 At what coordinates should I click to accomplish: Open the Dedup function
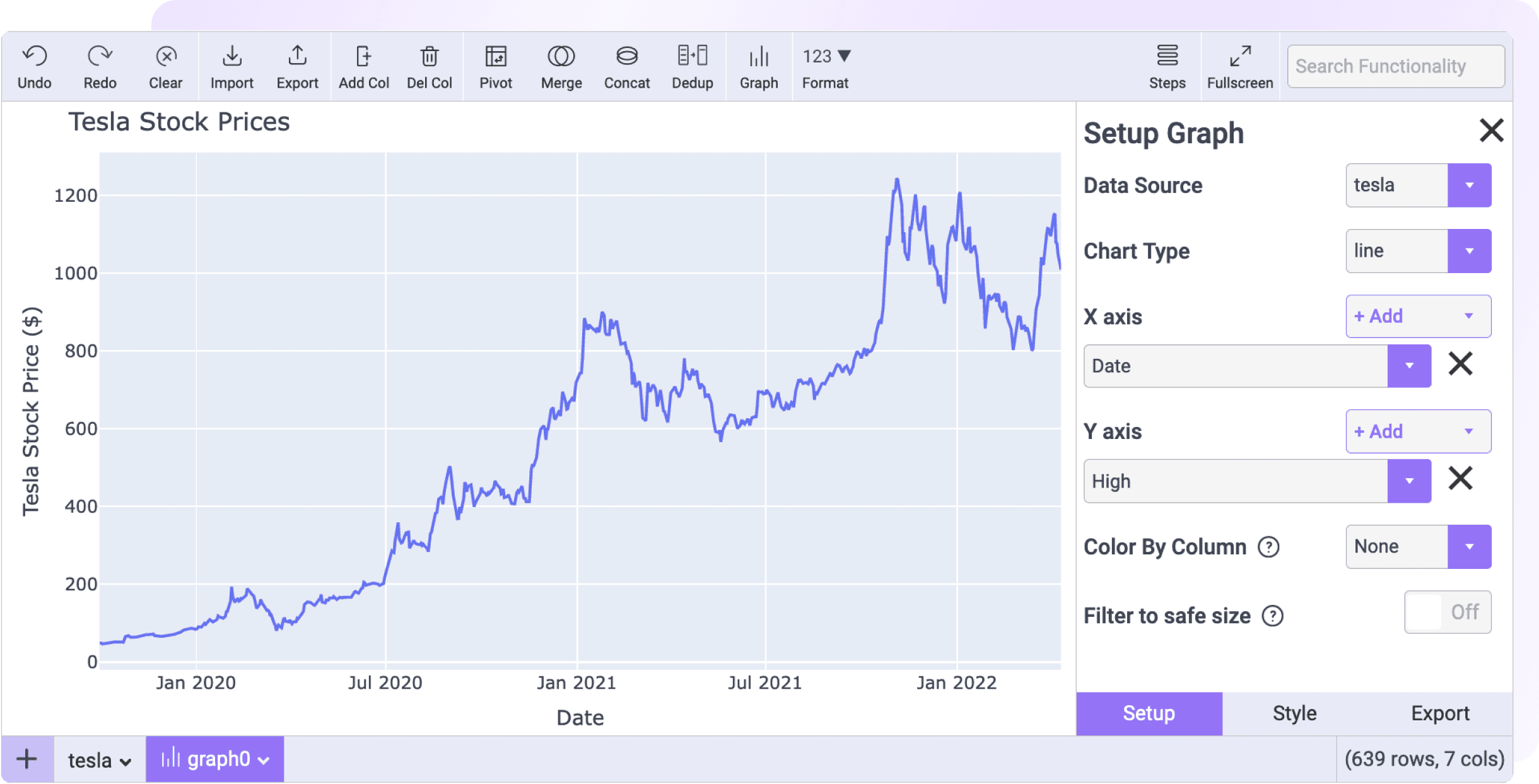(692, 66)
